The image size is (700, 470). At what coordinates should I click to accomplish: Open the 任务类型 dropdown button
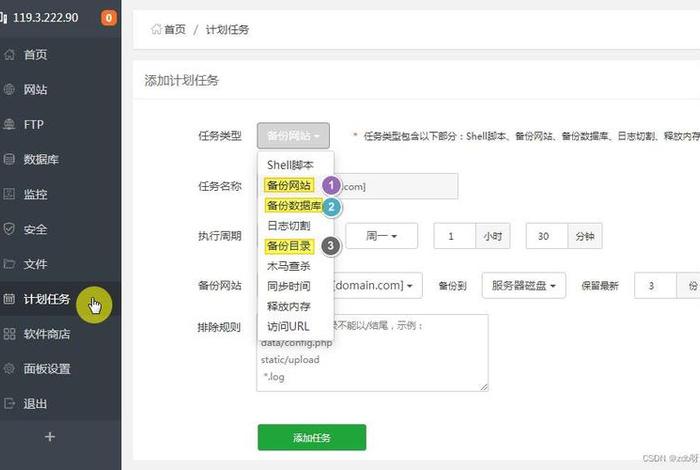293,136
